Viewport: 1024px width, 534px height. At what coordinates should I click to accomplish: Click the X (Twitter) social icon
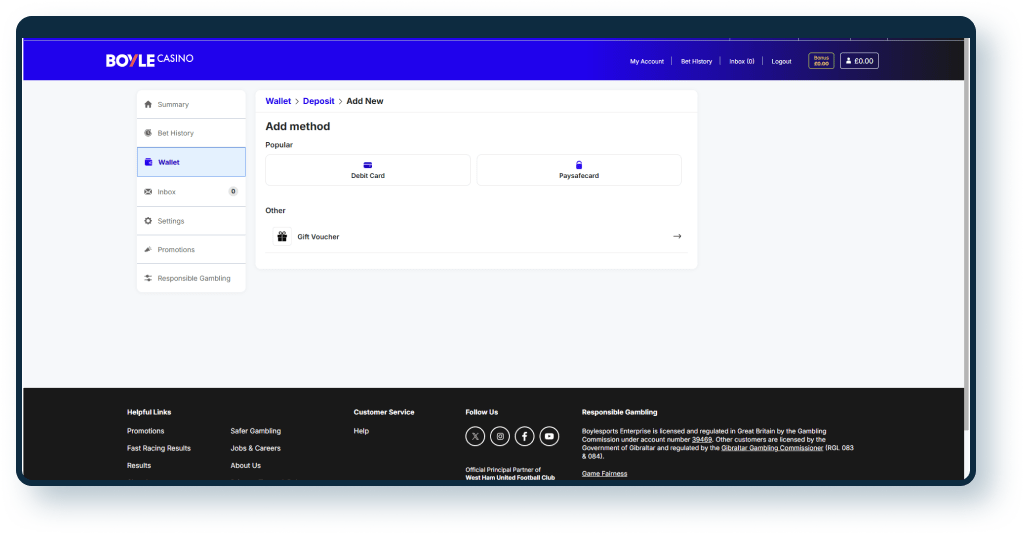tap(475, 436)
